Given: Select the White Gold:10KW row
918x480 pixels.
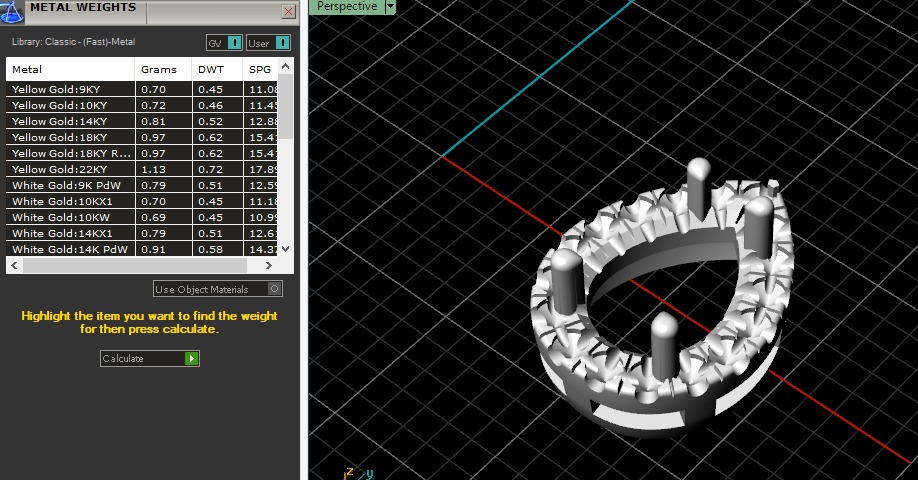Looking at the screenshot, I should click(142, 217).
